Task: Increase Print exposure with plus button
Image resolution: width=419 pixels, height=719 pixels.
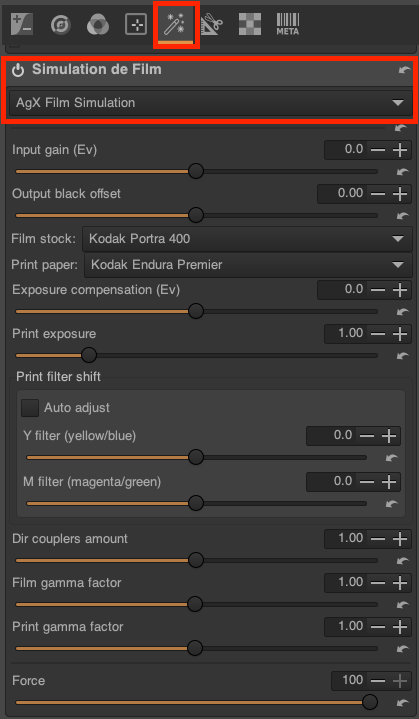Action: (x=400, y=333)
